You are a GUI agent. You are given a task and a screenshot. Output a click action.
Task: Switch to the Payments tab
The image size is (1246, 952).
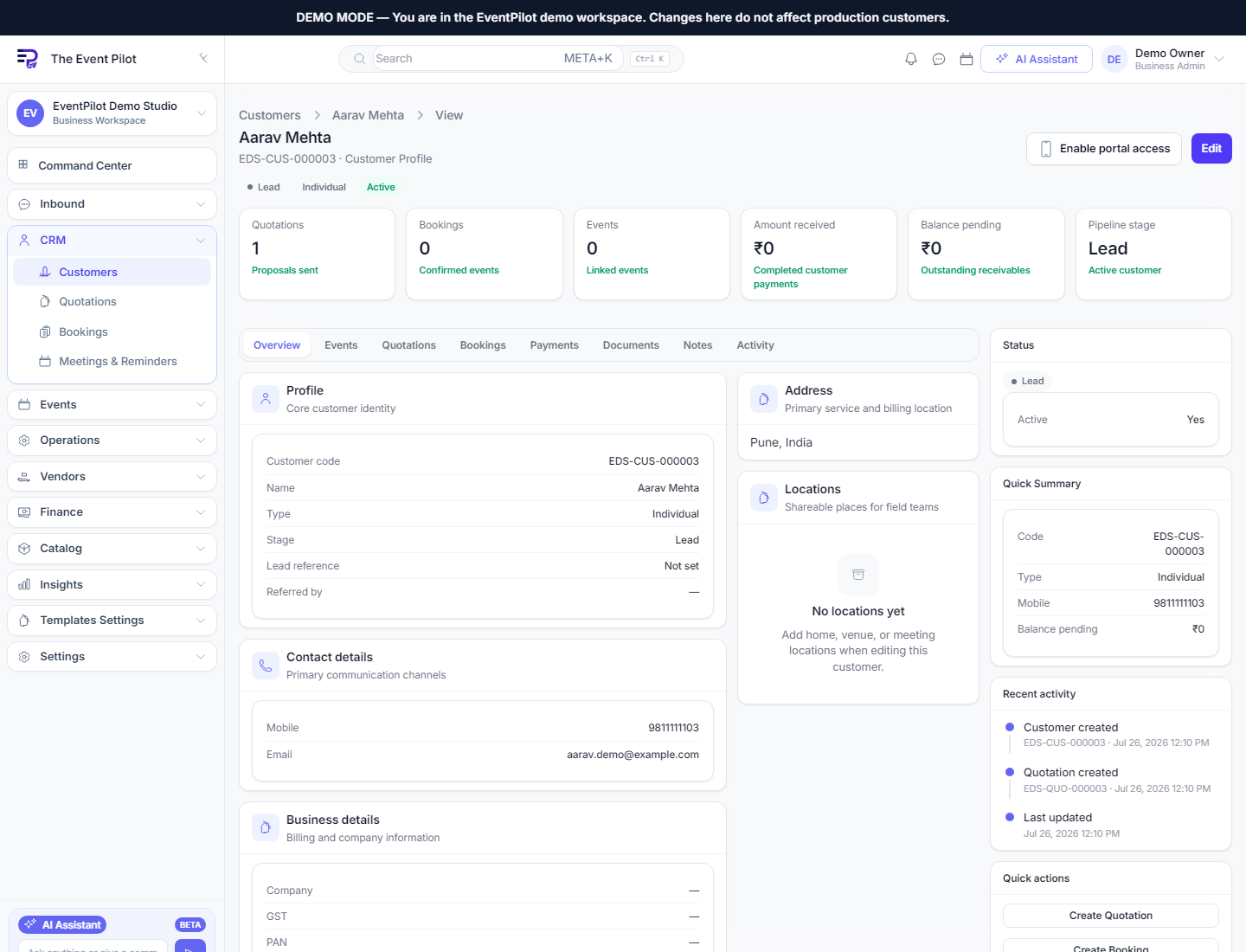click(x=554, y=345)
